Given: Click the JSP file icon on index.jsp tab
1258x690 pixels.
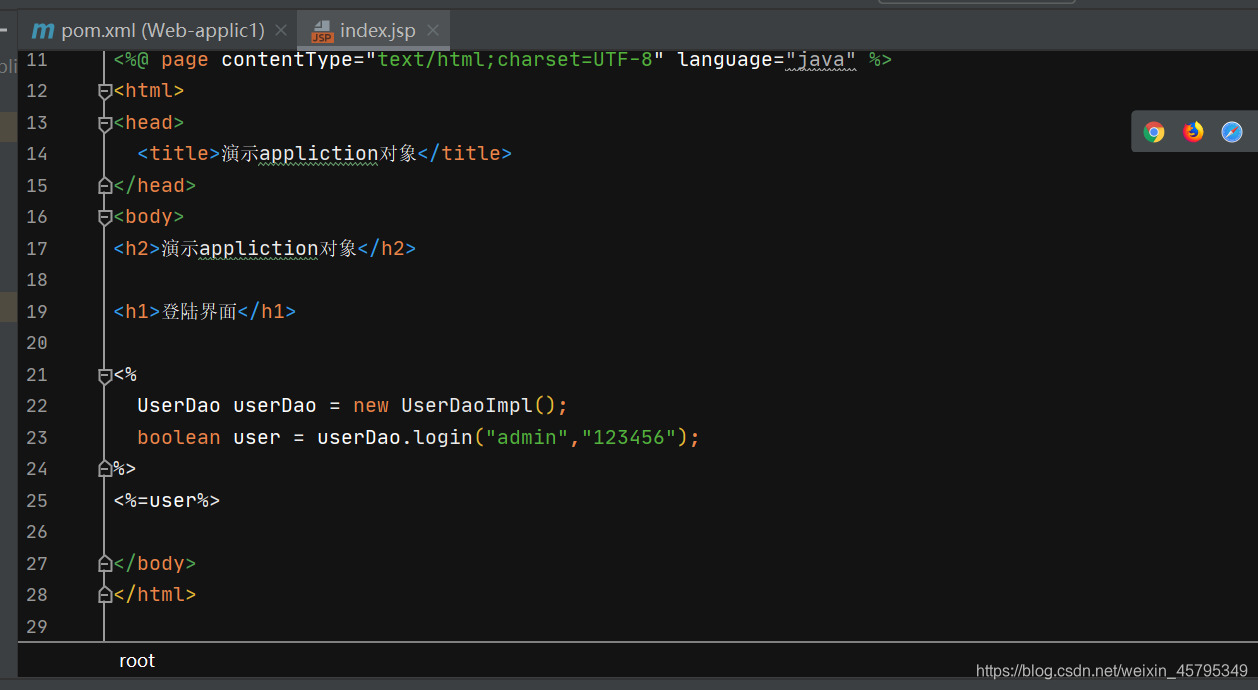Looking at the screenshot, I should [x=322, y=31].
